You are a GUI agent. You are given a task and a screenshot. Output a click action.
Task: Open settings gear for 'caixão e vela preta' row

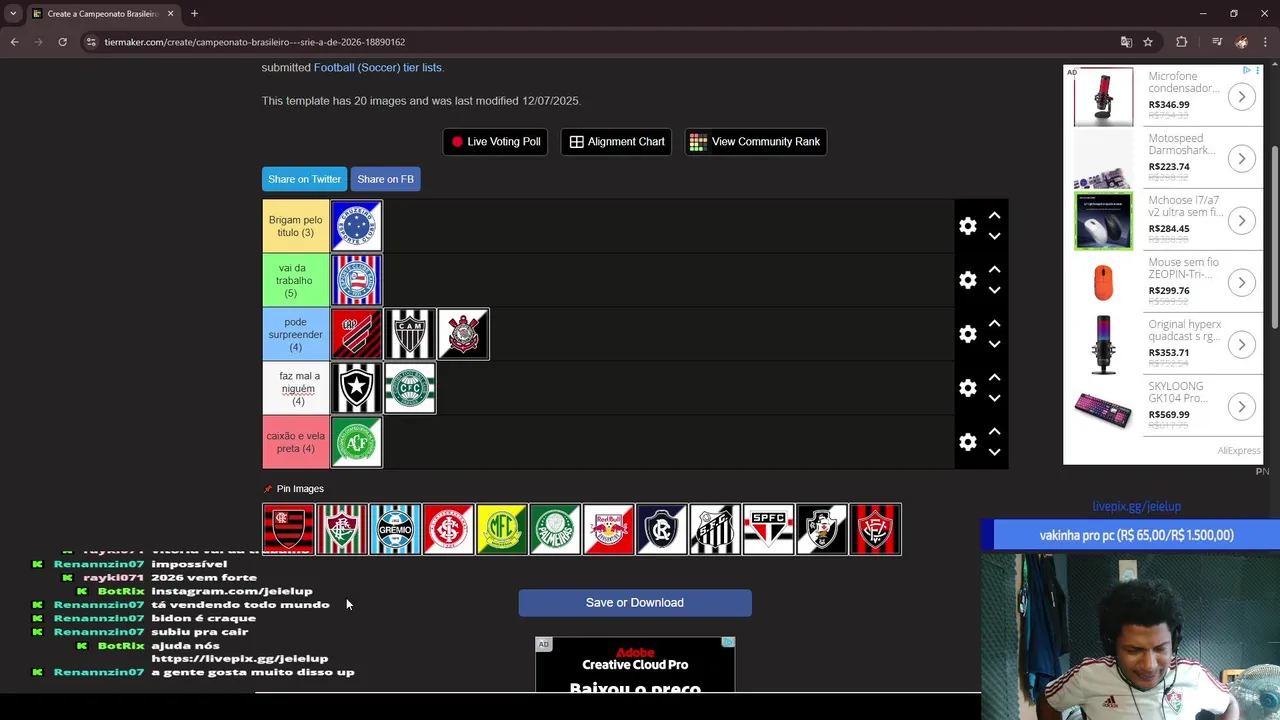click(x=968, y=442)
